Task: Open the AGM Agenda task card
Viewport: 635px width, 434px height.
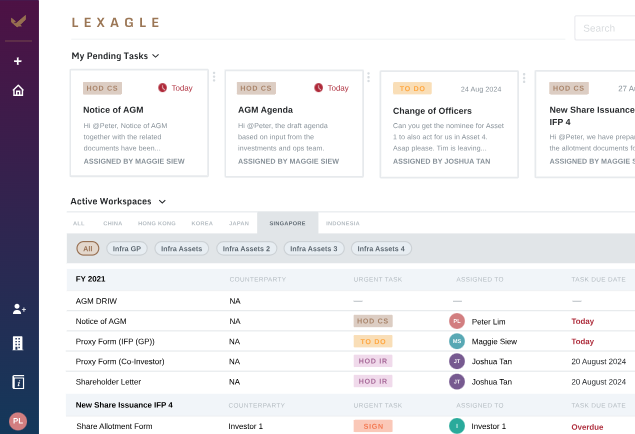Action: point(294,123)
